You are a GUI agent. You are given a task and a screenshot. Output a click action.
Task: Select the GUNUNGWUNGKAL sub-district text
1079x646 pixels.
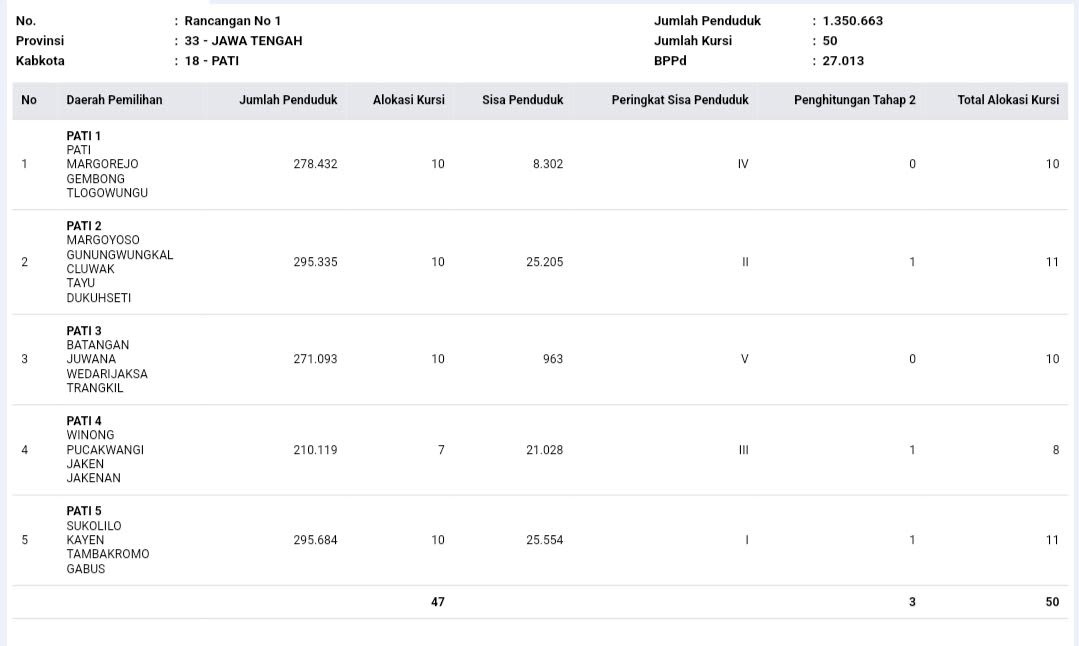pos(120,255)
